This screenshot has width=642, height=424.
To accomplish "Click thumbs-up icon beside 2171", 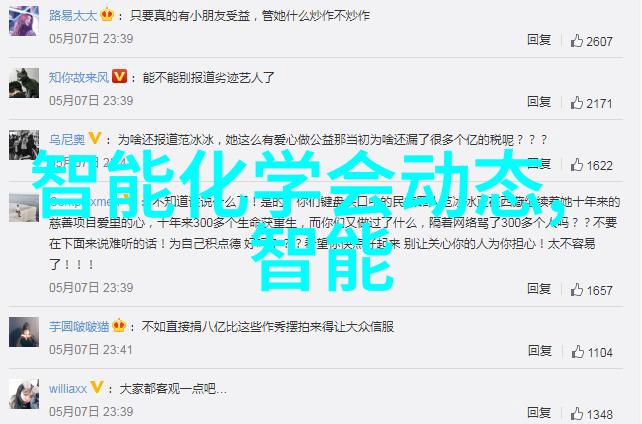I will click(x=576, y=103).
